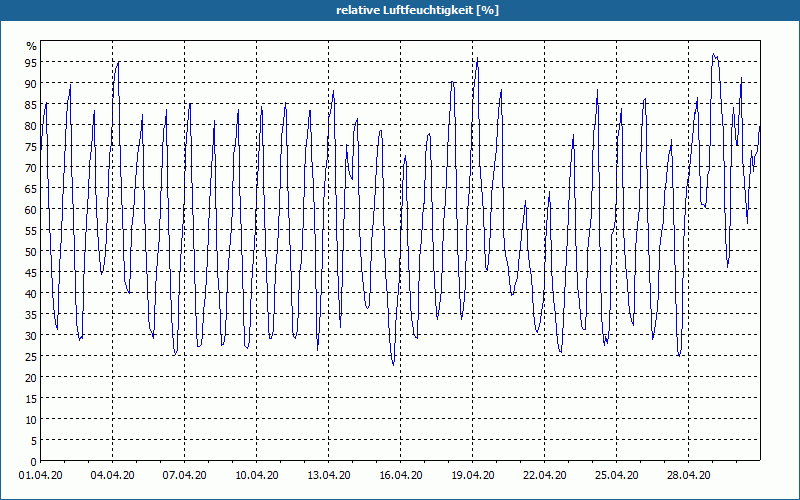Select the '10.04.20' date label

[257, 475]
